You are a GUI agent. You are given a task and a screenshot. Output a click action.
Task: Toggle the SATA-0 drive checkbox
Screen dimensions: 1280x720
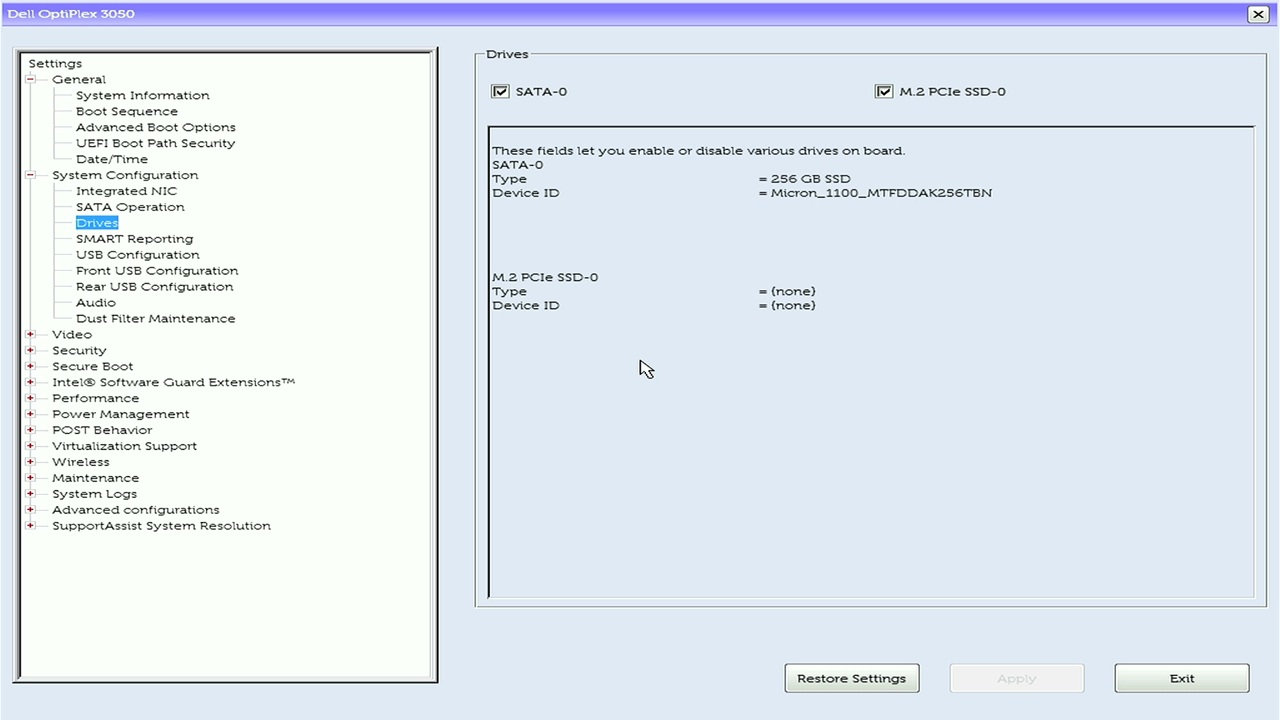(x=500, y=91)
